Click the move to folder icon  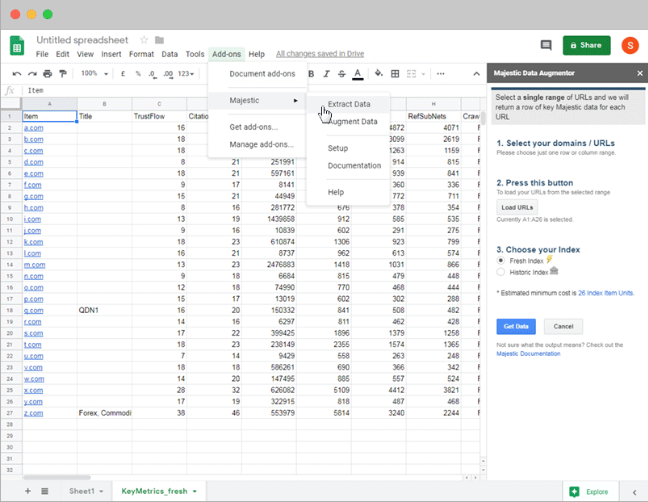[159, 40]
